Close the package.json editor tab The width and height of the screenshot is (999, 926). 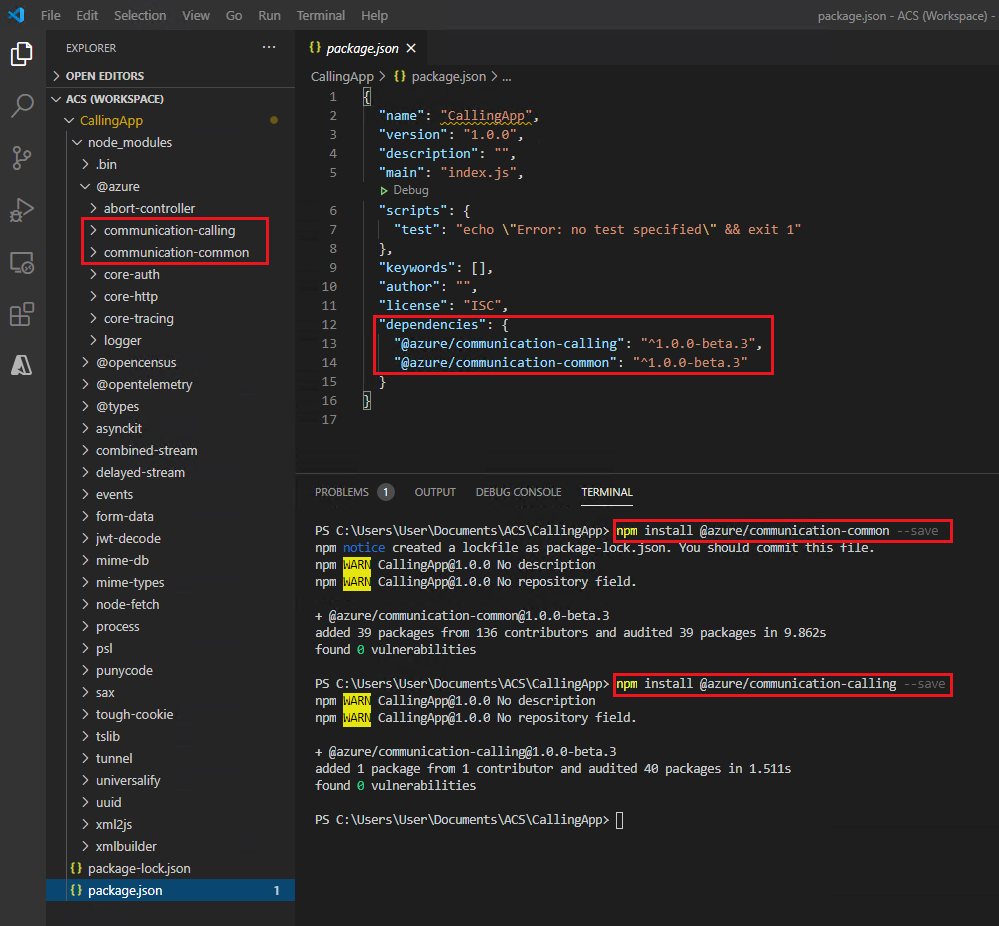410,48
